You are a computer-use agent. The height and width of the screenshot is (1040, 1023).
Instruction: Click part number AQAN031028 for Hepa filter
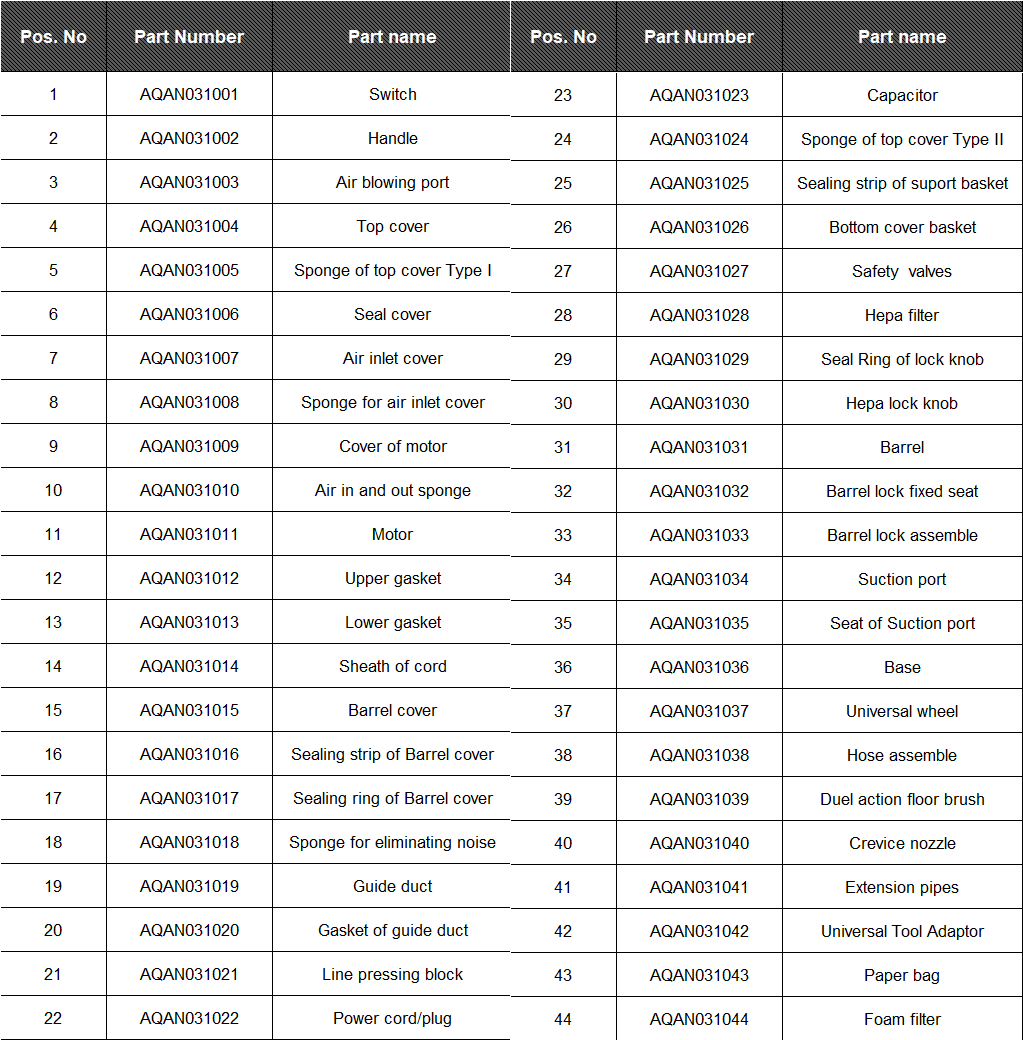click(699, 315)
